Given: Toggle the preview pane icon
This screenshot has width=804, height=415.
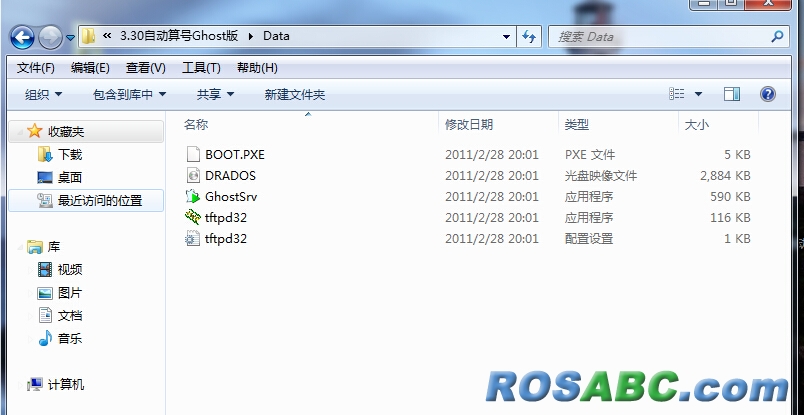Looking at the screenshot, I should [732, 94].
